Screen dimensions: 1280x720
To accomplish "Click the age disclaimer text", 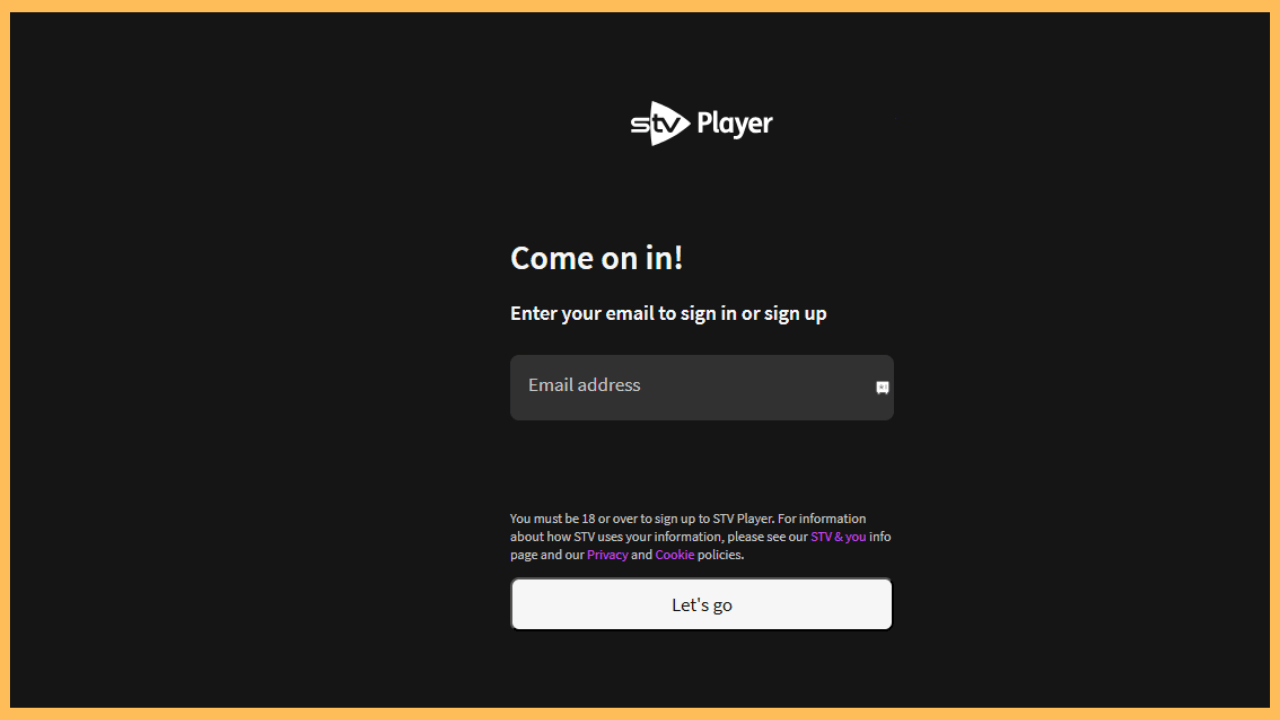I will [x=650, y=518].
